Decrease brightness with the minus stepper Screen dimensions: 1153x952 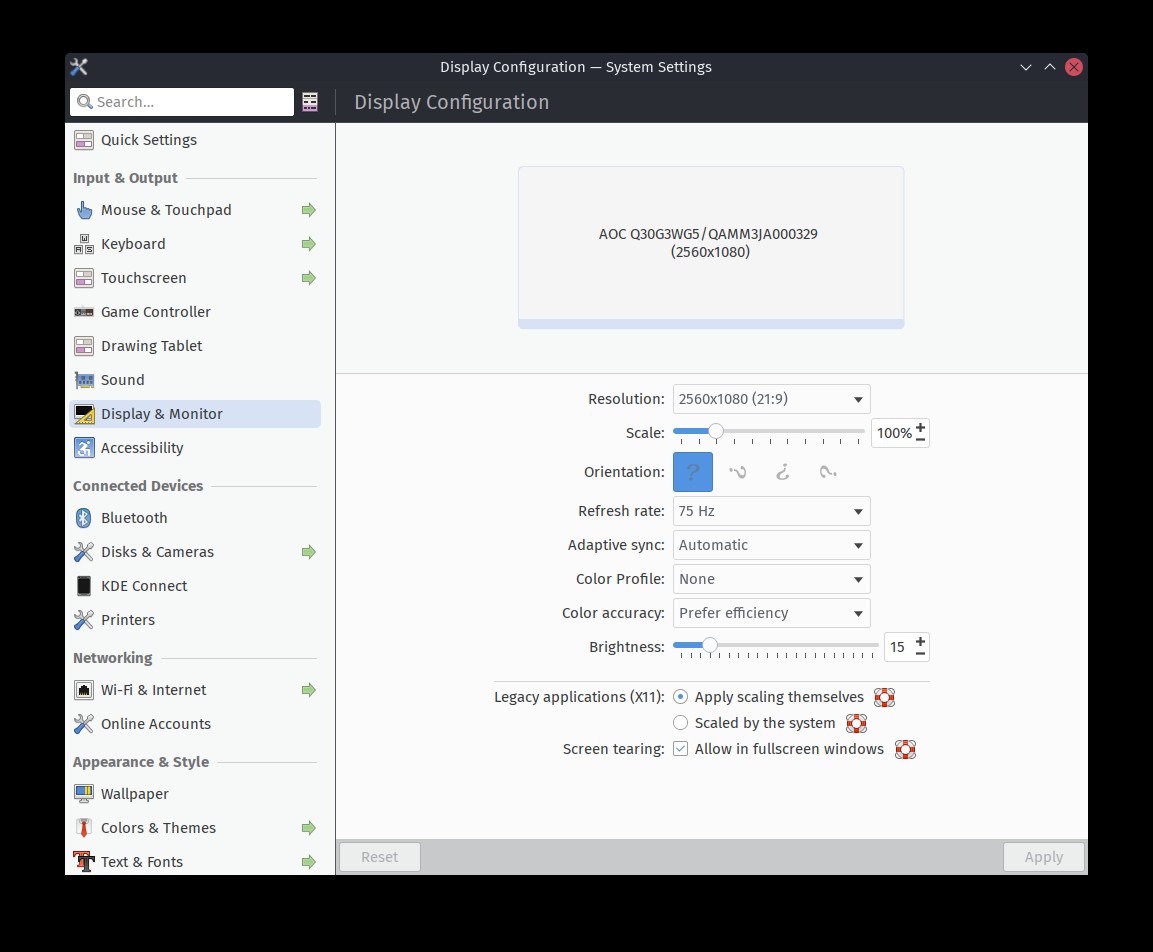pos(920,654)
